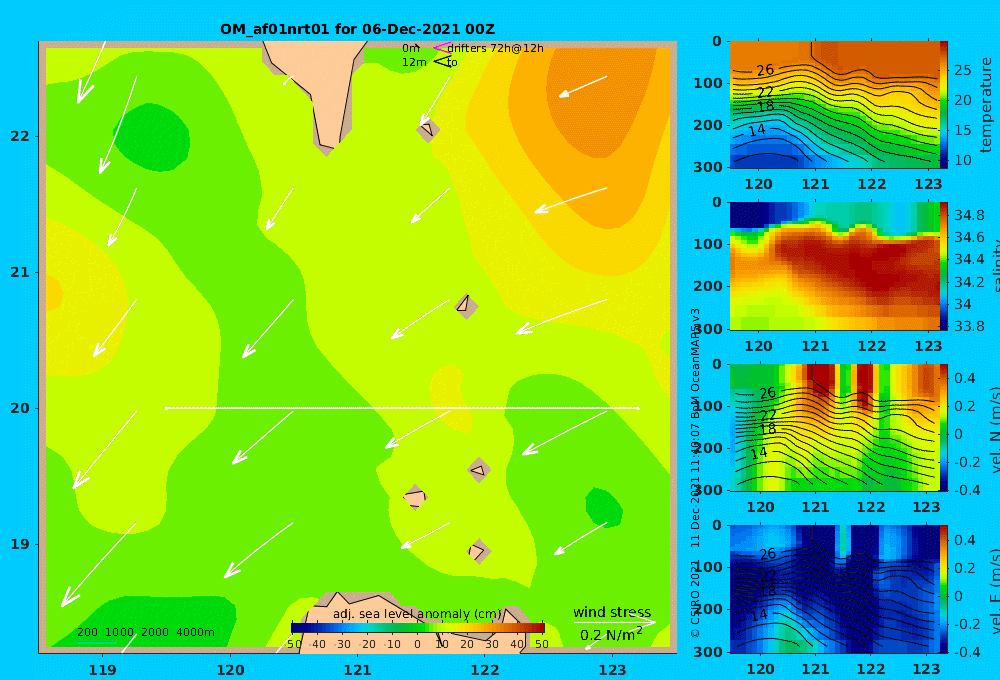Viewport: 1000px width, 680px height.
Task: Click the wind stress reference arrow in the legend
Action: coord(614,621)
